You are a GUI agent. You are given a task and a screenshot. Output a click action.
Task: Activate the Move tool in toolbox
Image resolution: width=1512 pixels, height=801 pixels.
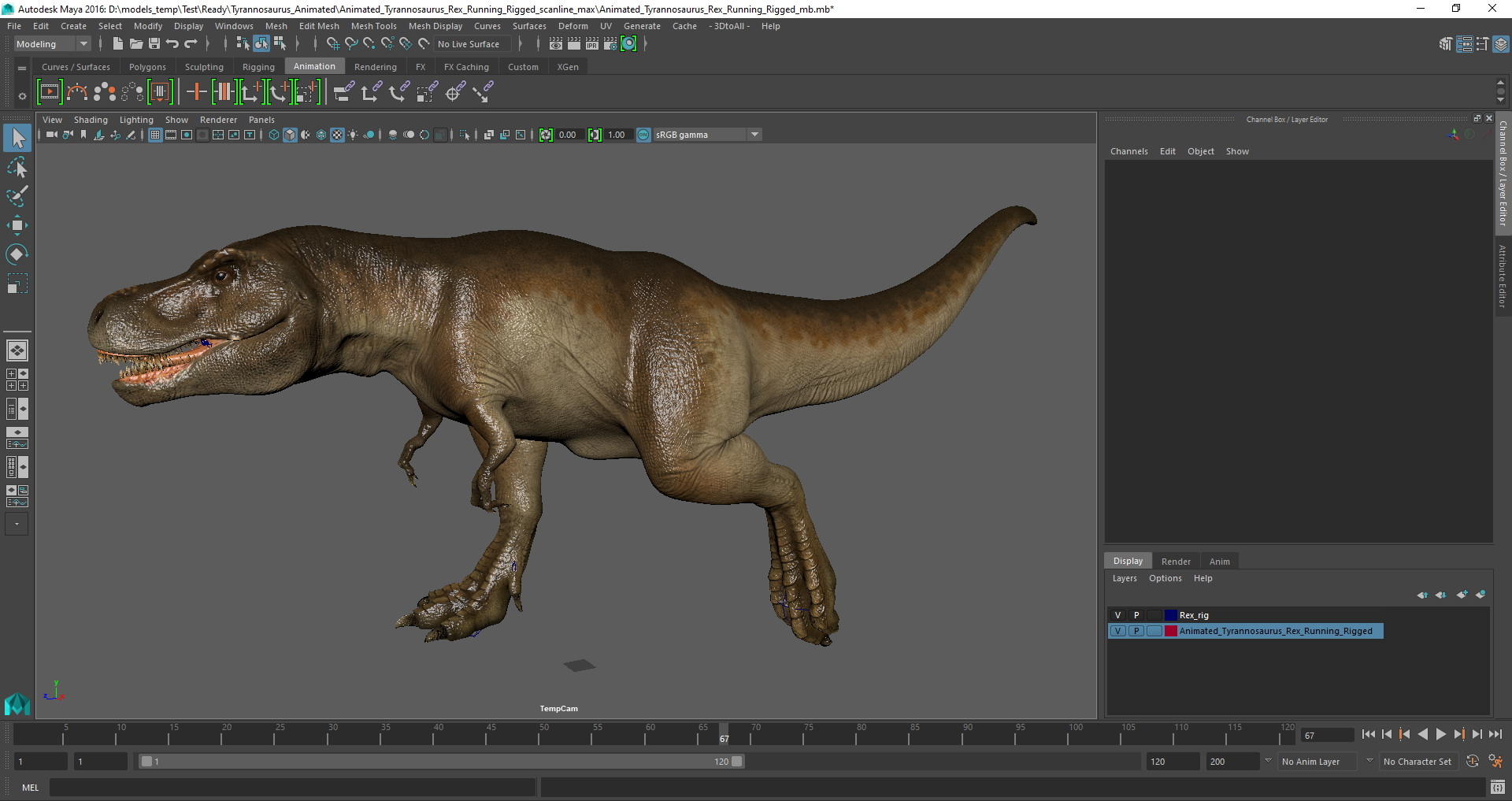coord(17,225)
